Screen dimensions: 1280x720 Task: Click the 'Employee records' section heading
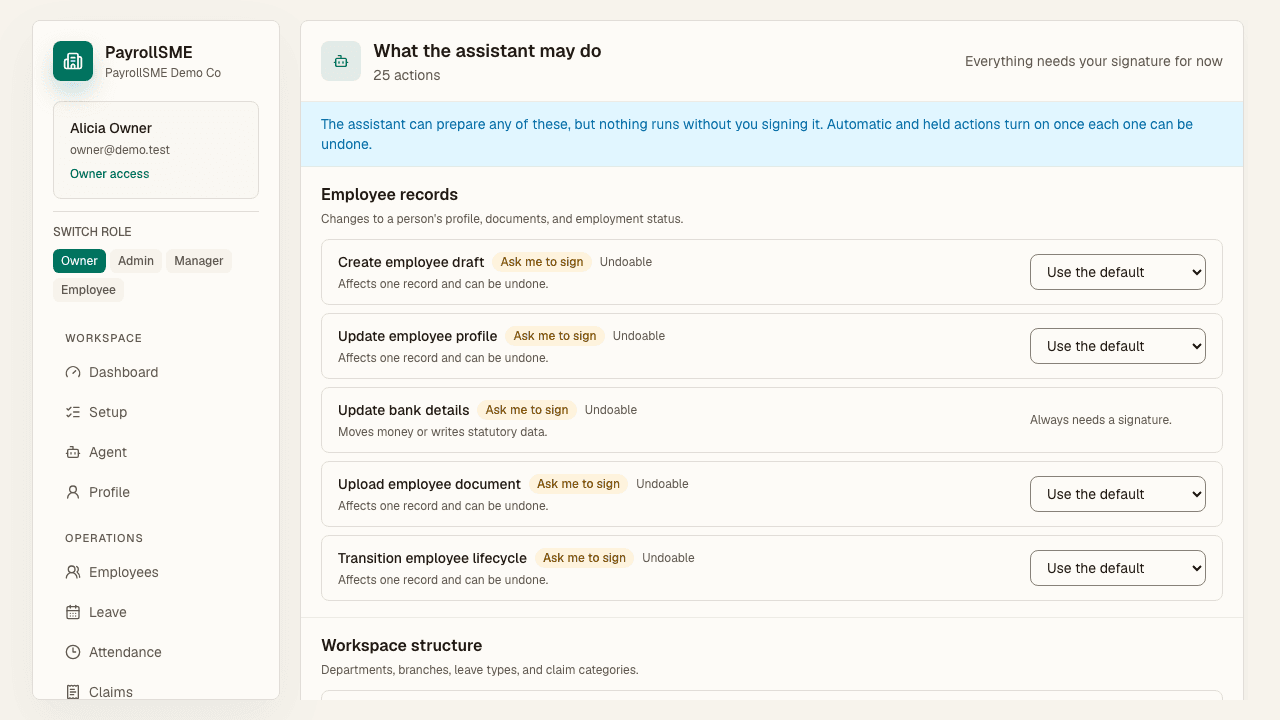[389, 195]
